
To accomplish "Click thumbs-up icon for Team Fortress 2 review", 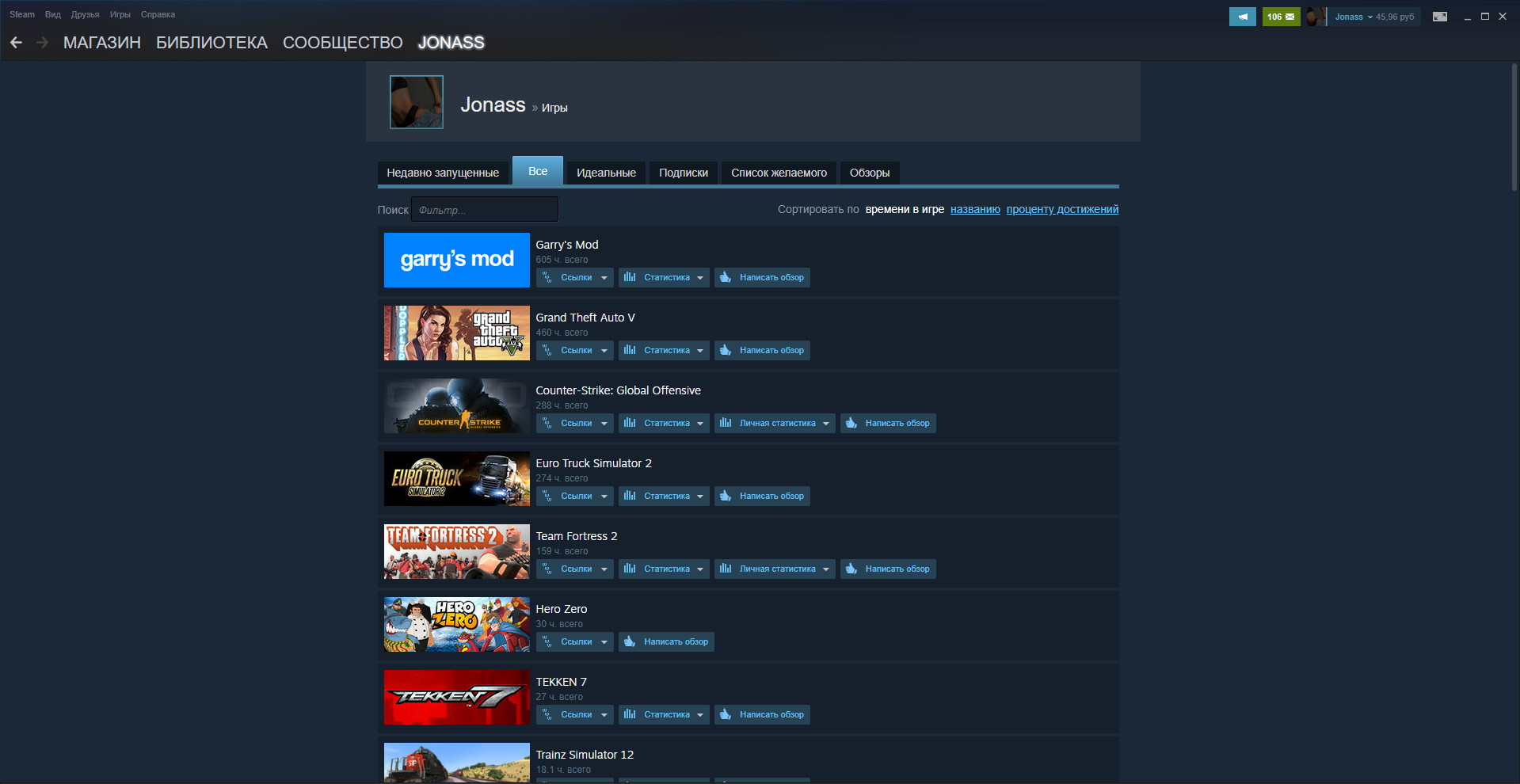I will coord(851,569).
